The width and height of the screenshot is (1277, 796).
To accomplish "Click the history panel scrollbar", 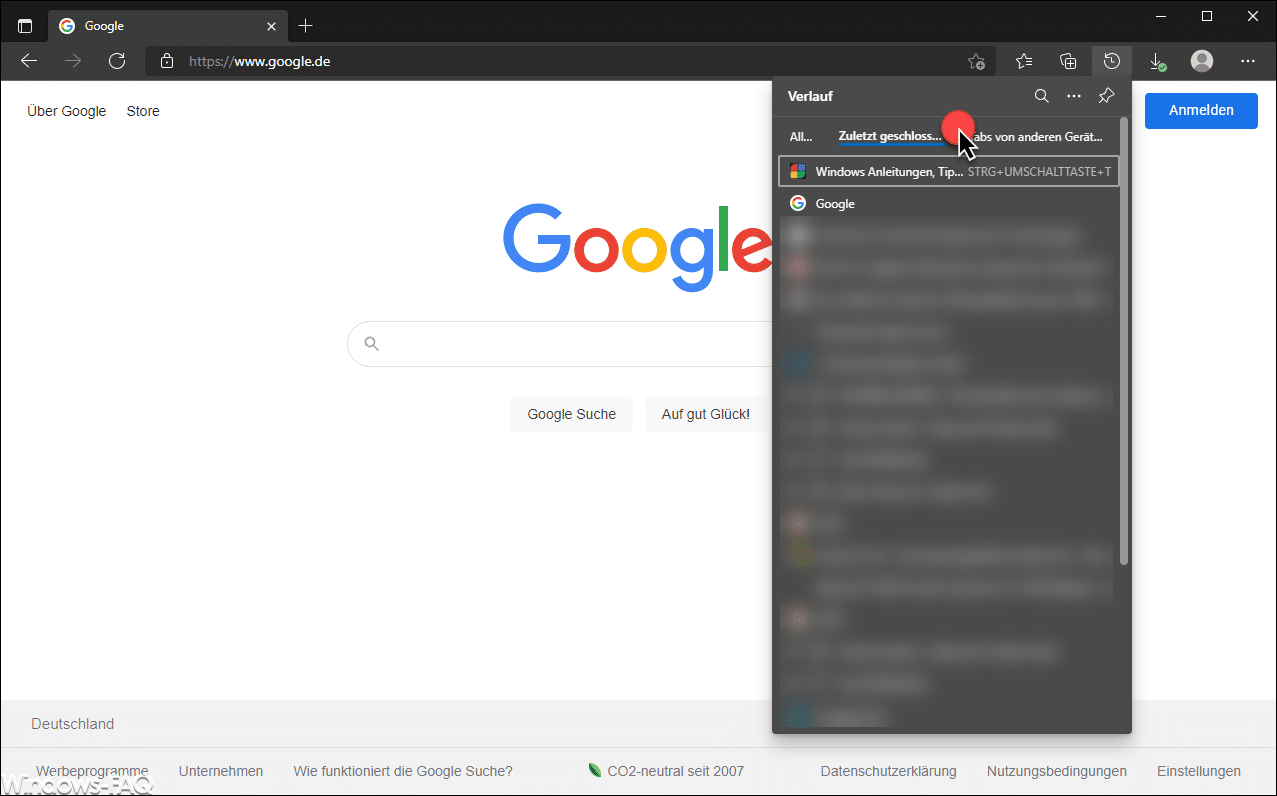I will (x=1125, y=340).
